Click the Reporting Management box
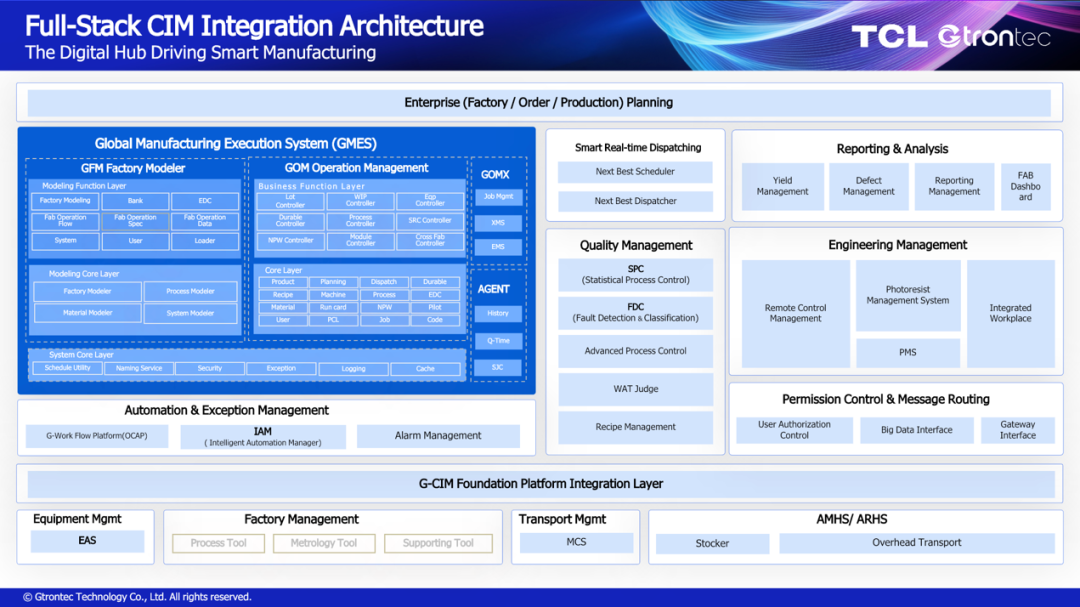Viewport: 1080px width, 607px height. click(x=954, y=186)
